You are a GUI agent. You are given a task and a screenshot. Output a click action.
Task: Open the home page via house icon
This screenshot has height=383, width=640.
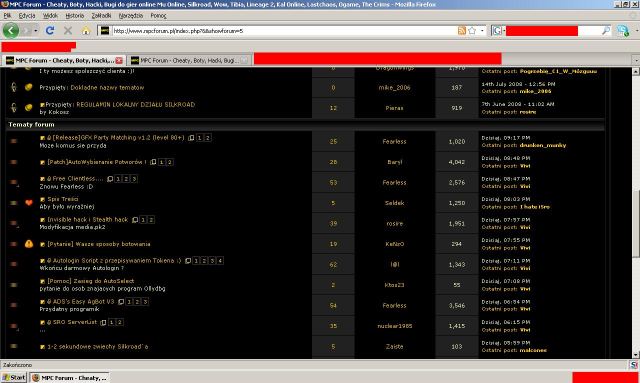86,31
